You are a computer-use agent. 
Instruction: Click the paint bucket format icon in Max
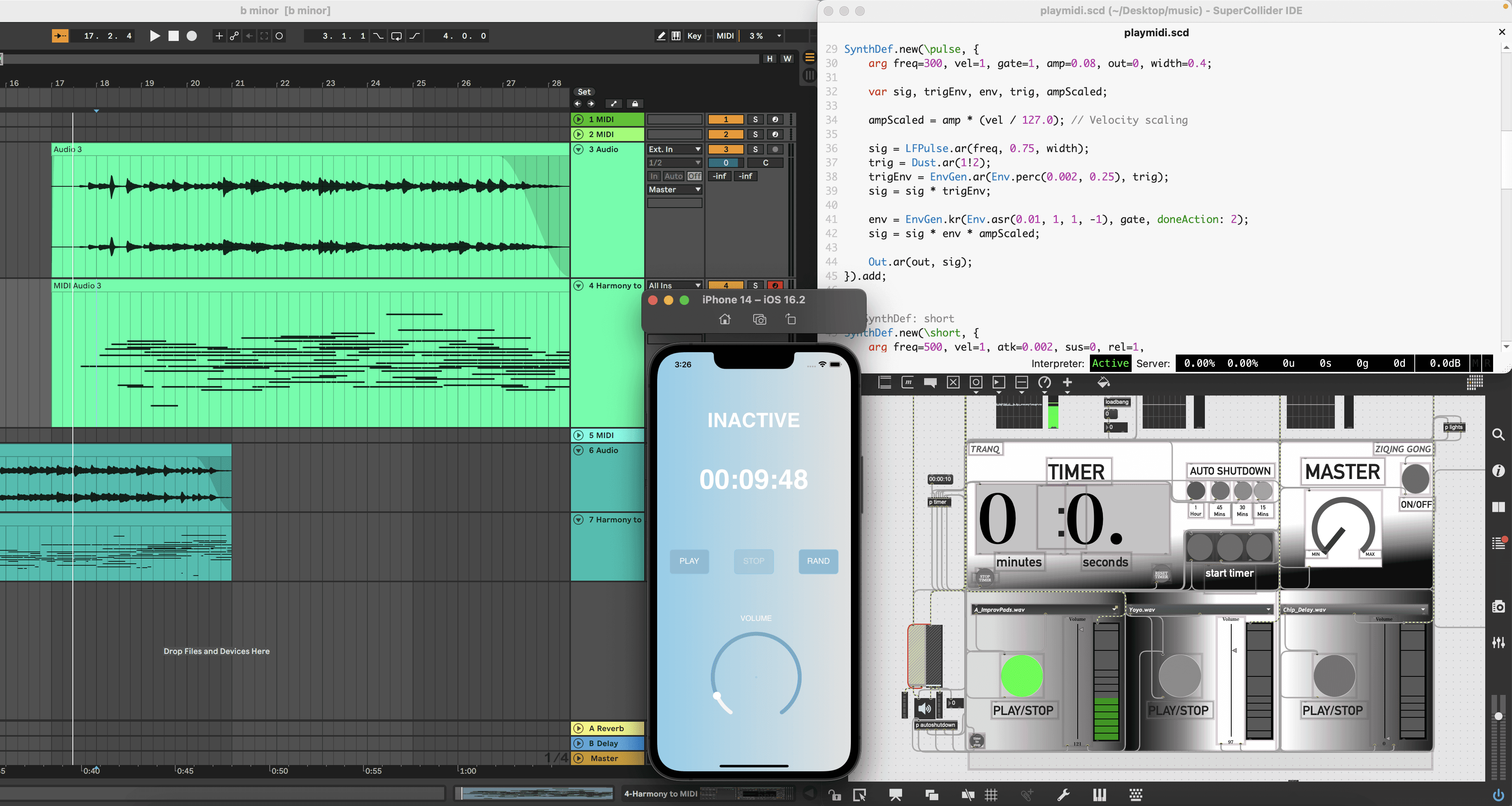pos(1103,383)
